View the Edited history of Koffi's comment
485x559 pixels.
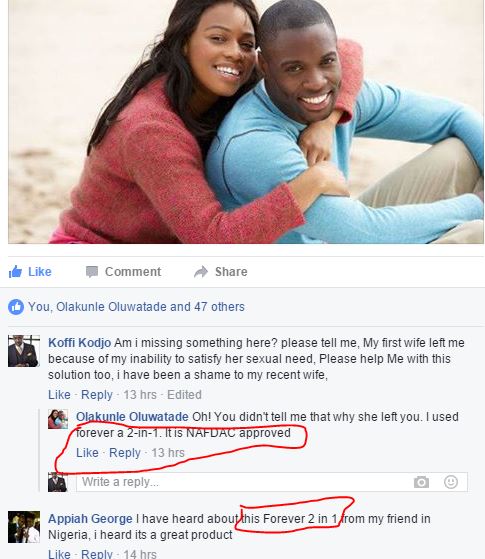[184, 395]
